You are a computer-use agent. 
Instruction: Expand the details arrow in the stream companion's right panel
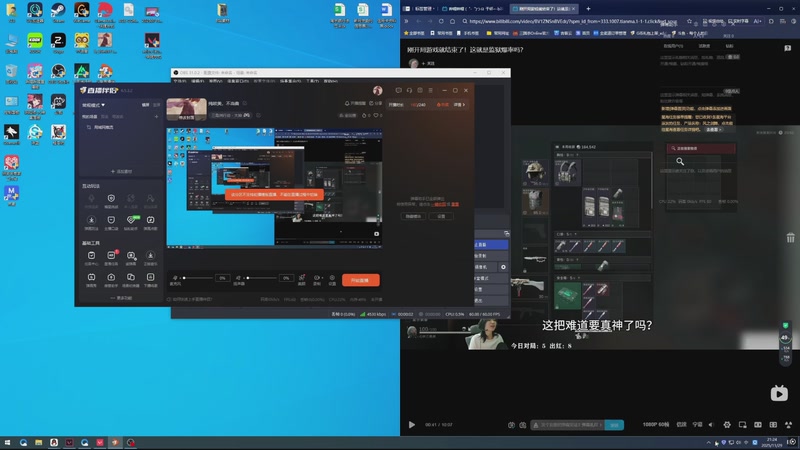(x=460, y=105)
